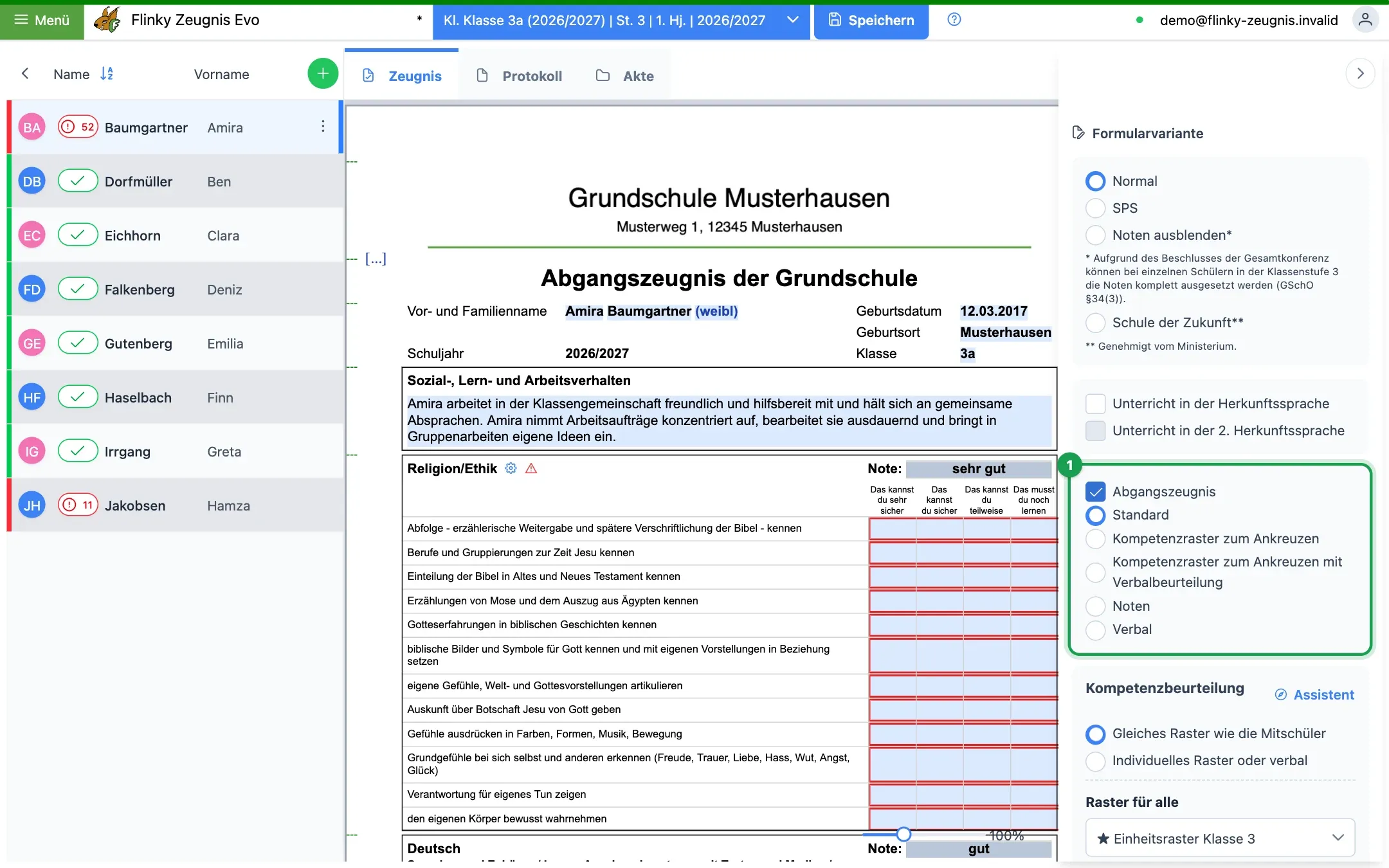This screenshot has height=868, width=1389.
Task: Sort by the Vorname column header
Action: coord(221,74)
